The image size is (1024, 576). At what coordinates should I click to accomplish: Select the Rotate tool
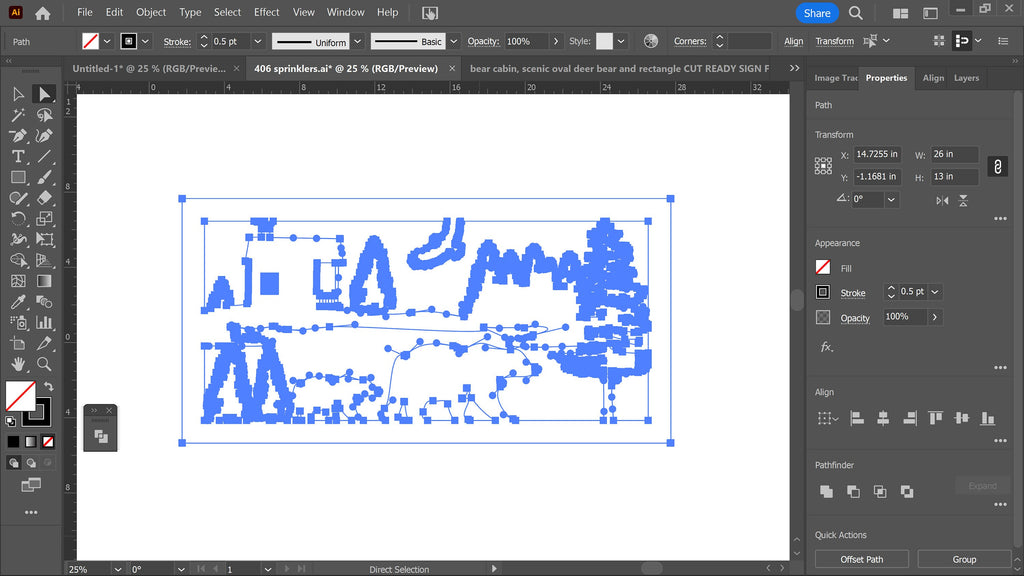[18, 219]
